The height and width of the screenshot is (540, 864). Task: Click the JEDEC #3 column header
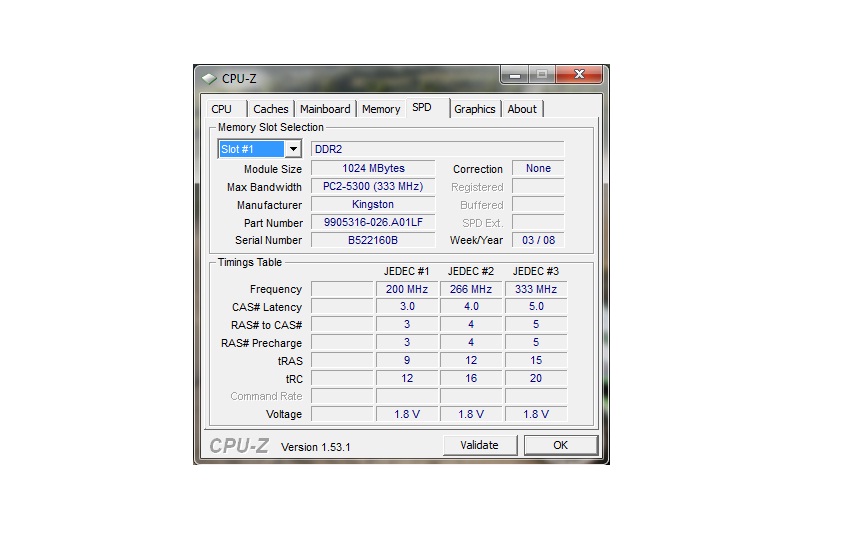coord(536,272)
